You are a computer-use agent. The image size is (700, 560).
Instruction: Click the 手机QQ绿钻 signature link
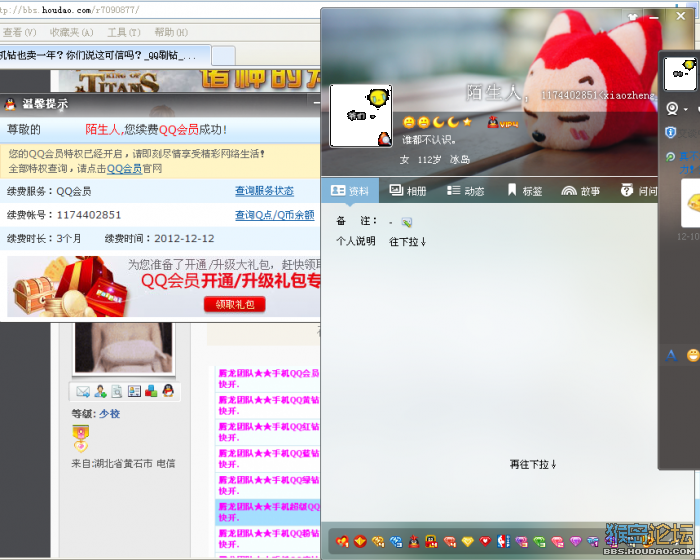pos(269,485)
